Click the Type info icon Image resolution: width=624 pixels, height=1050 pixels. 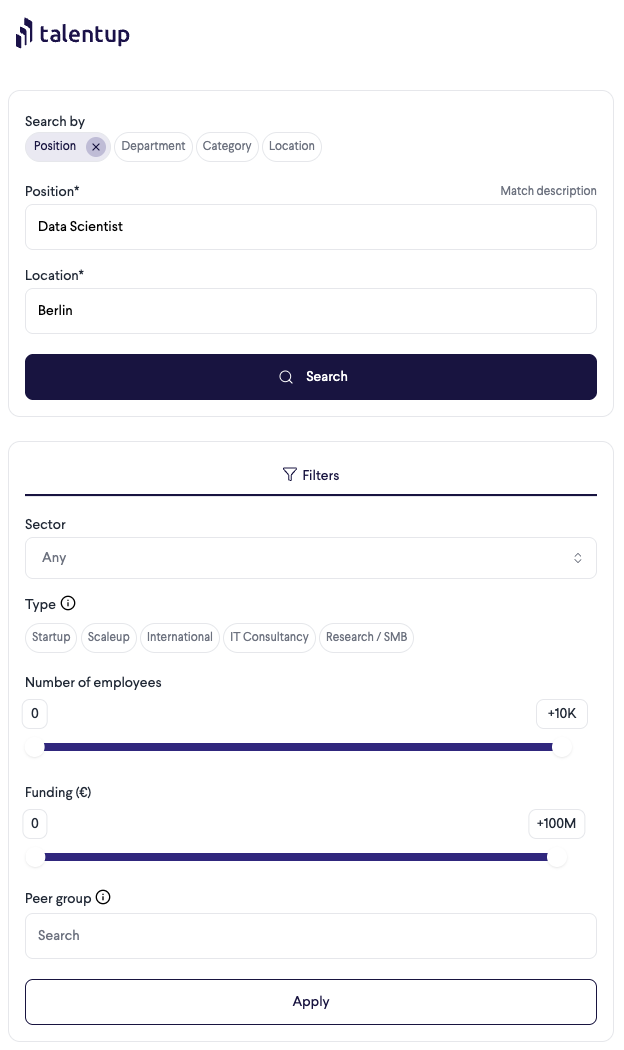[x=68, y=604]
